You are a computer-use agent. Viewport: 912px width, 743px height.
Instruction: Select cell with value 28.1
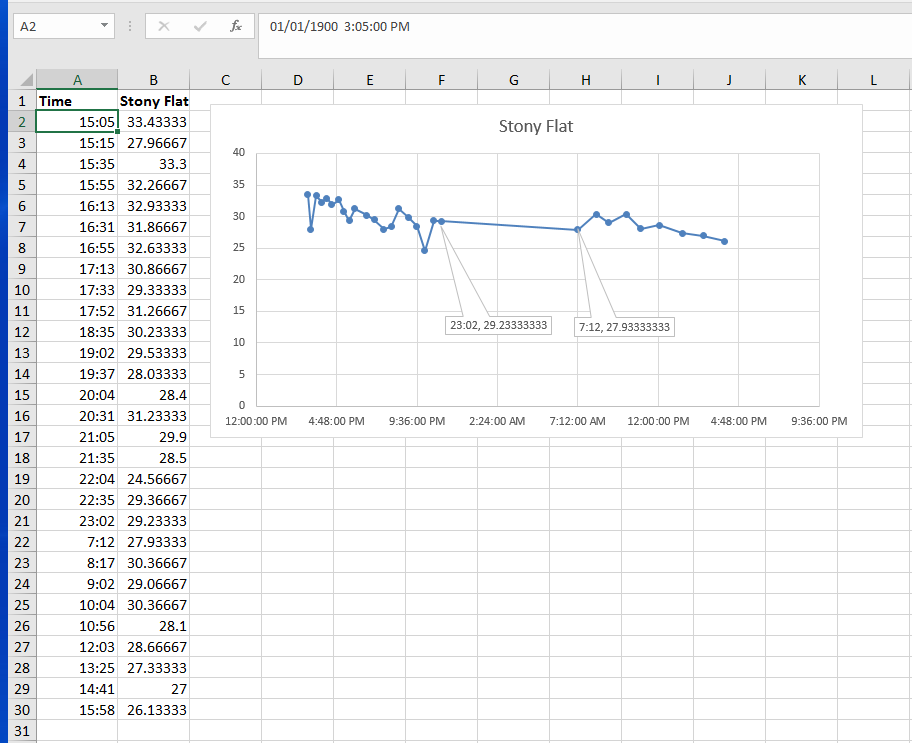click(154, 626)
